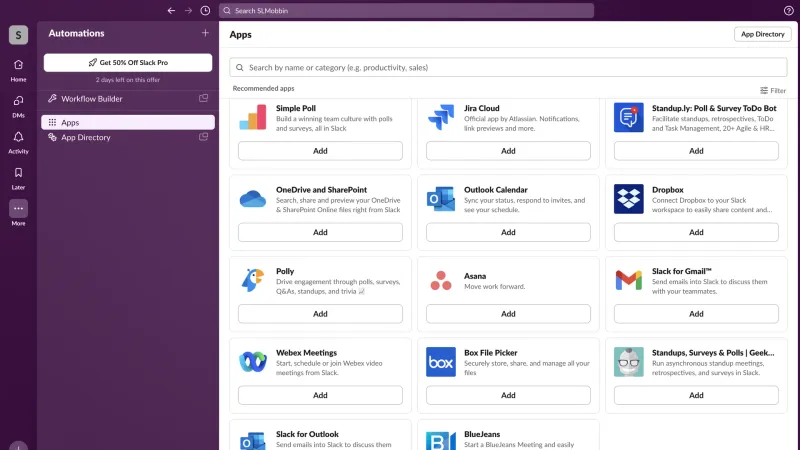
Task: Add the Outlook Calendar app
Action: (x=508, y=232)
